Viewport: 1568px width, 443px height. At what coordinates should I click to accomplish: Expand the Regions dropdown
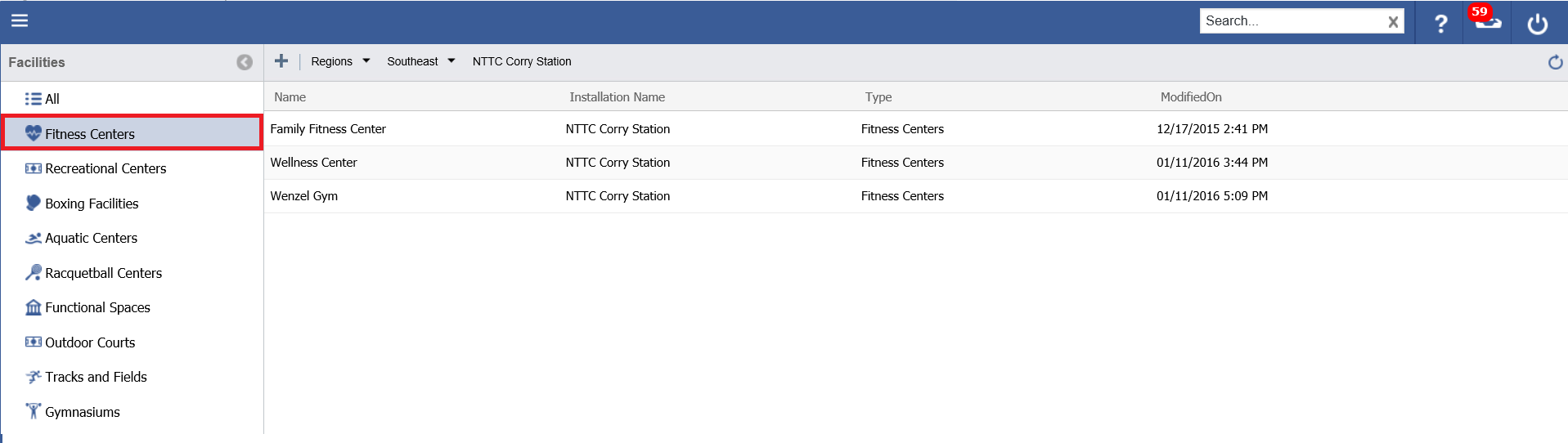point(340,61)
